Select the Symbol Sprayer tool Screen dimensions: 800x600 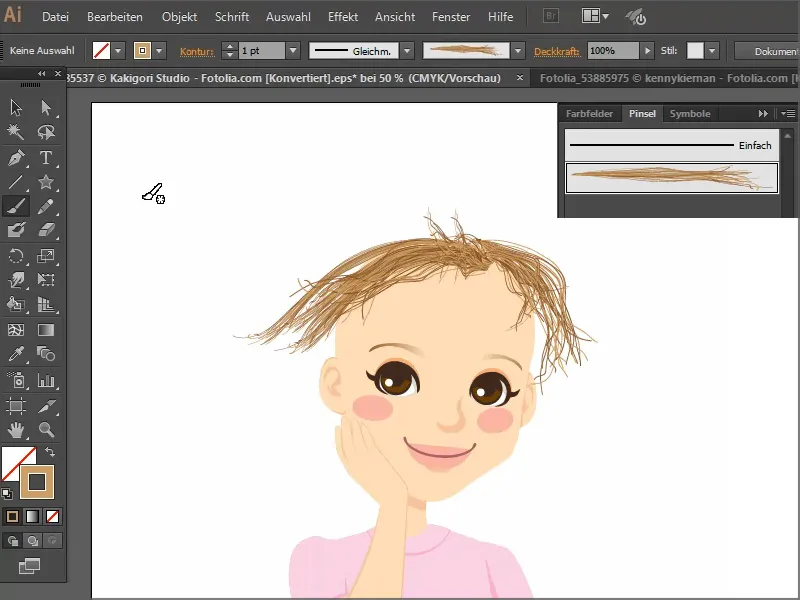point(16,380)
